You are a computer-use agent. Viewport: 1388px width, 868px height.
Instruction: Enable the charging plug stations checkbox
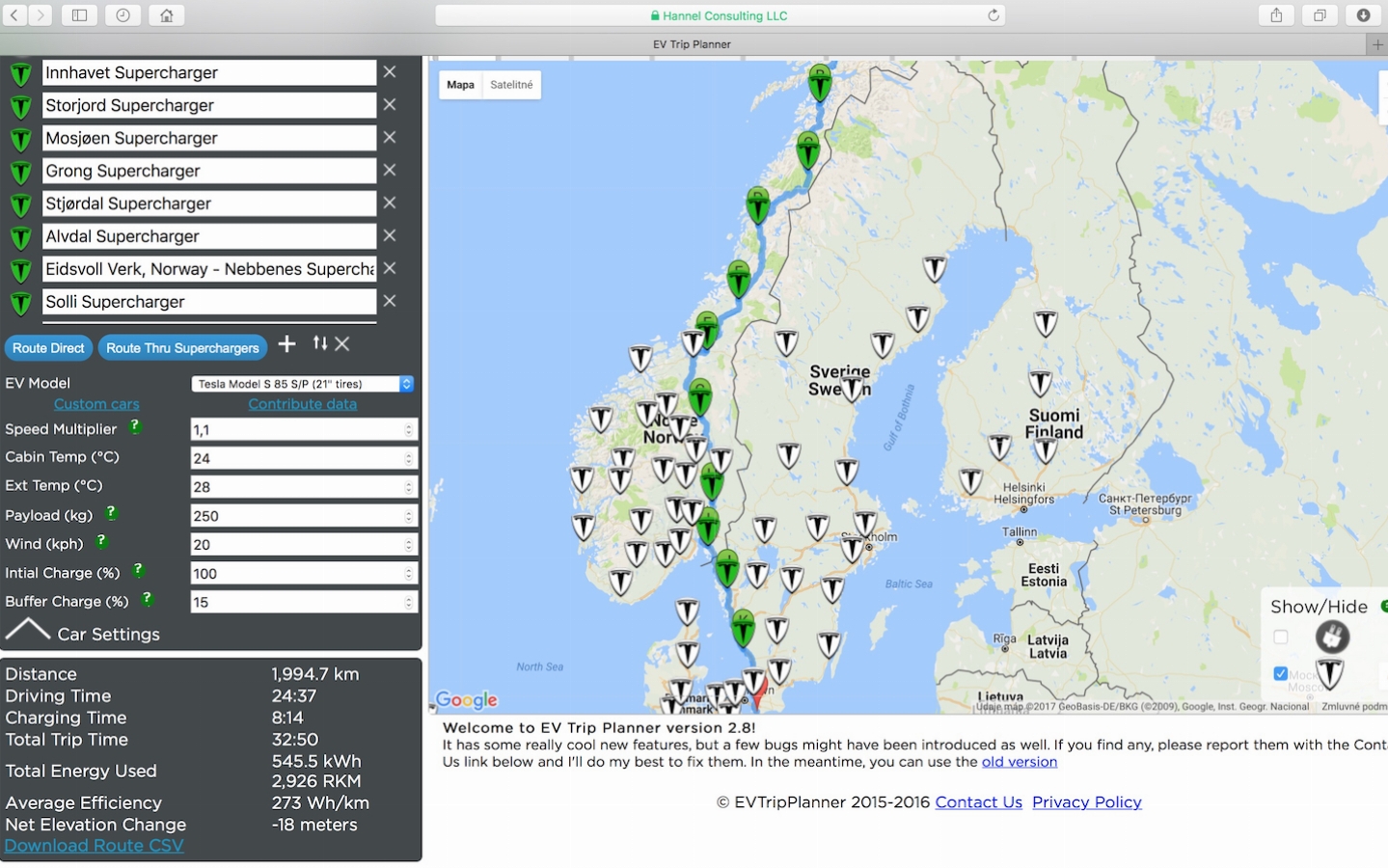[1281, 637]
